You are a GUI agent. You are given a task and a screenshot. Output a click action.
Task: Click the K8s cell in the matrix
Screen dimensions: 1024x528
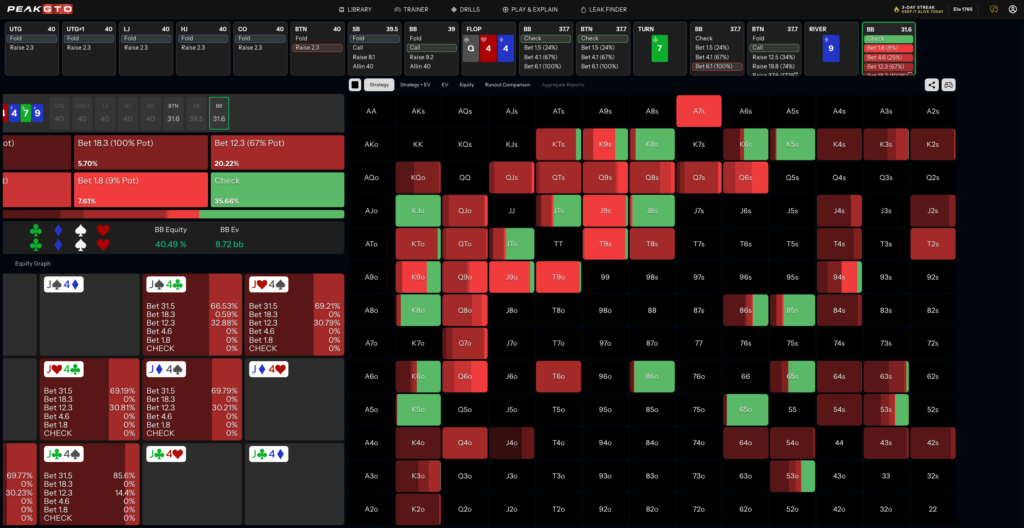click(x=652, y=144)
